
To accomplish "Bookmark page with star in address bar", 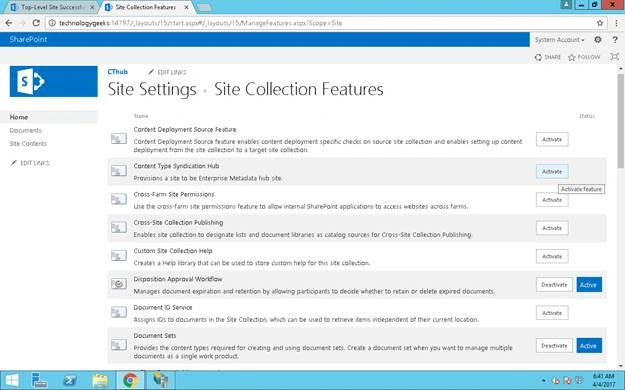I will (600, 23).
